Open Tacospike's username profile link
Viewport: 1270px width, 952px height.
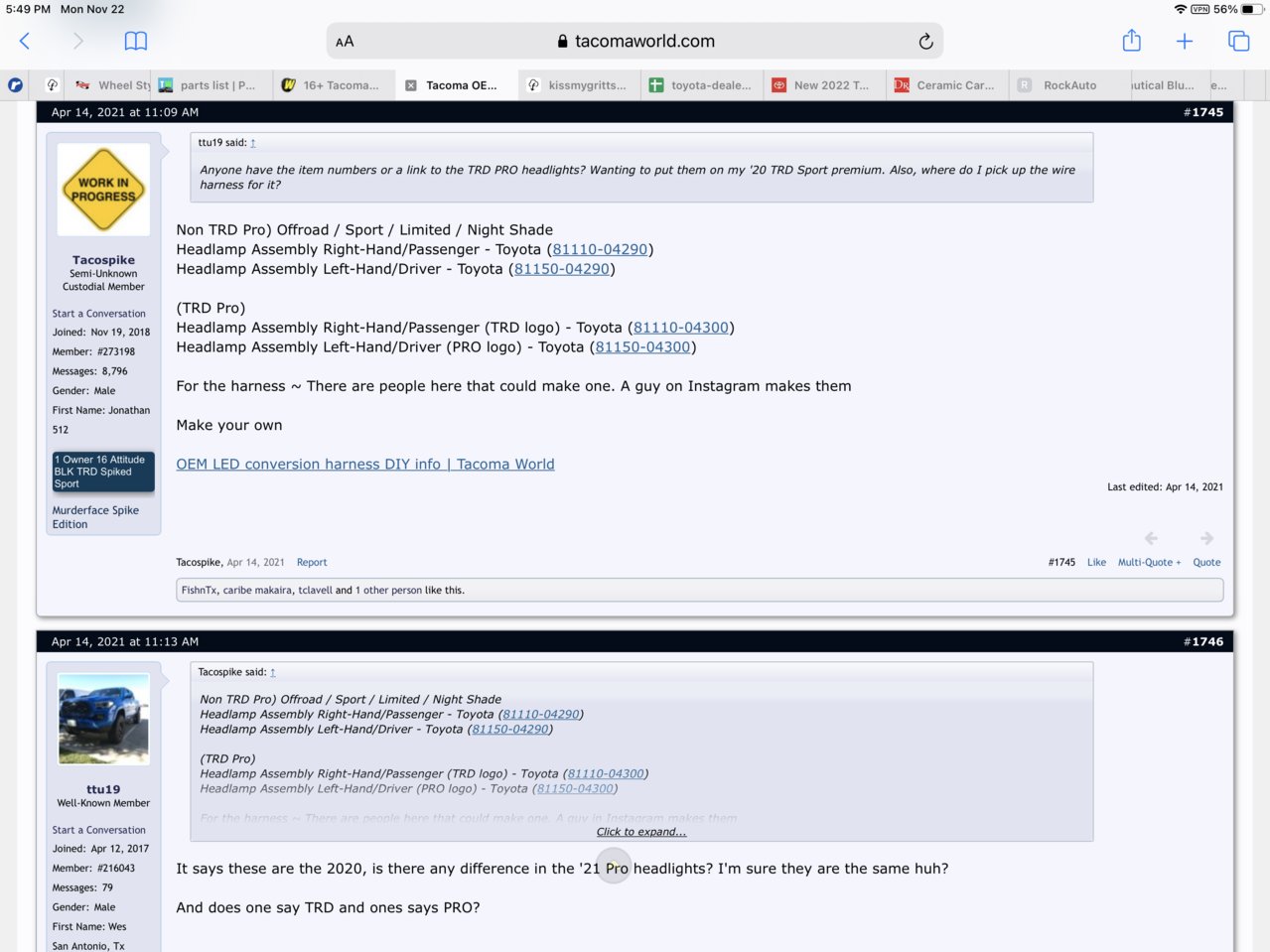tap(103, 260)
